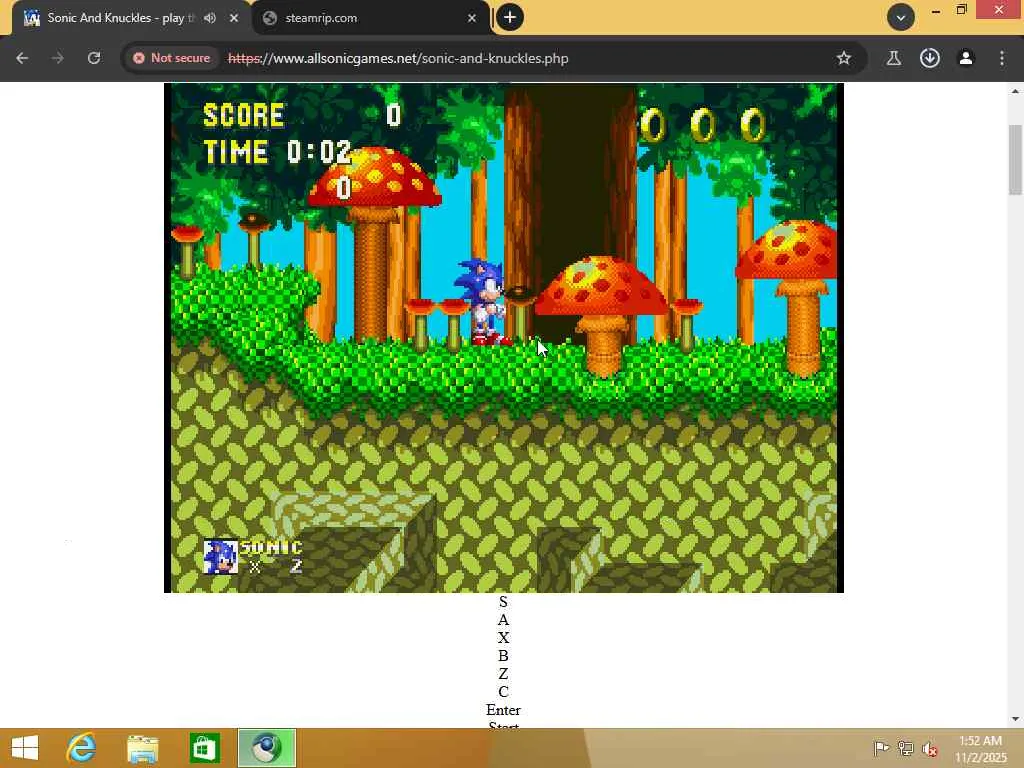Open the Windows Store taskbar icon
This screenshot has width=1024, height=768.
204,748
